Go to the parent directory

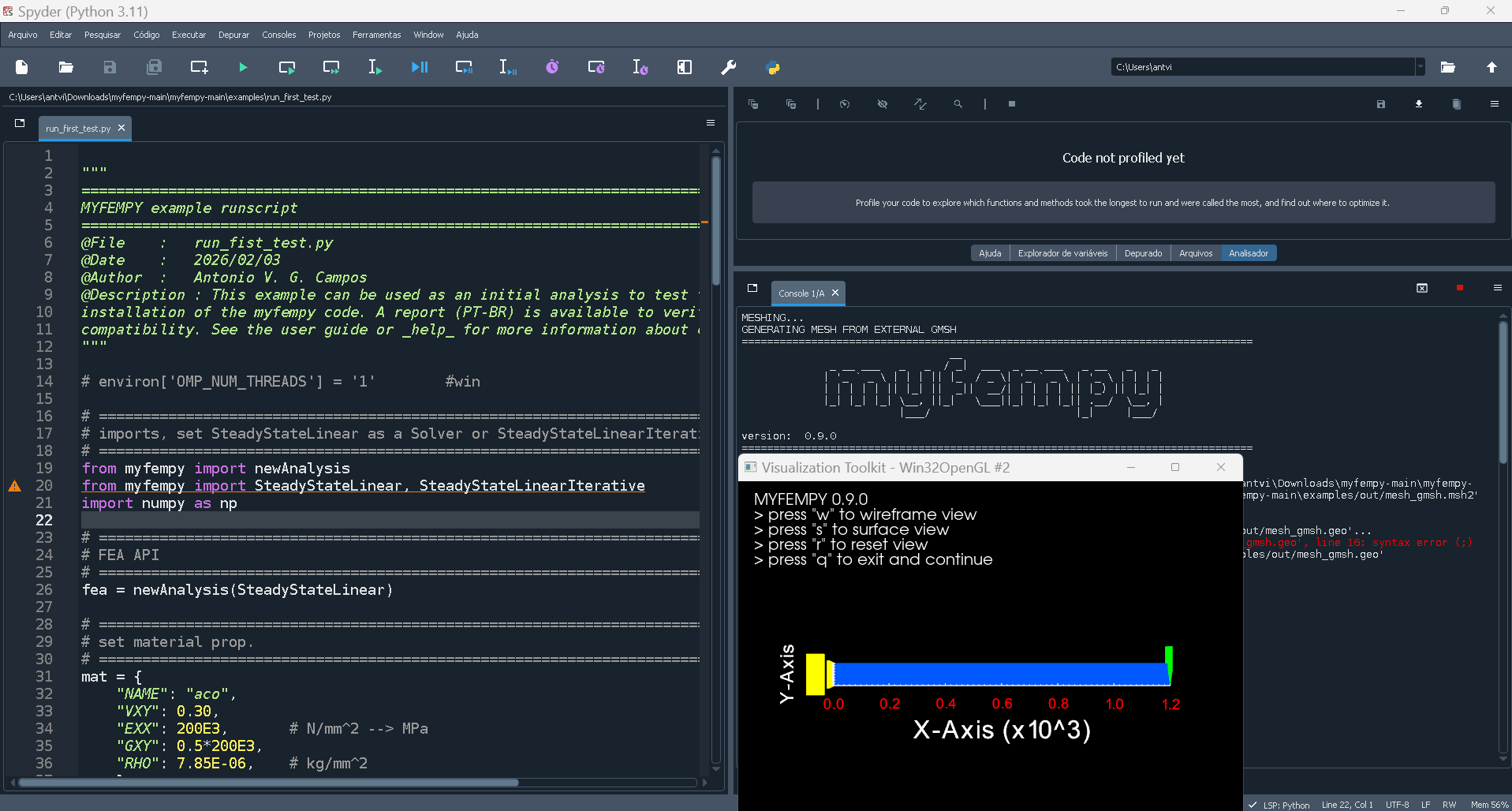coord(1491,67)
